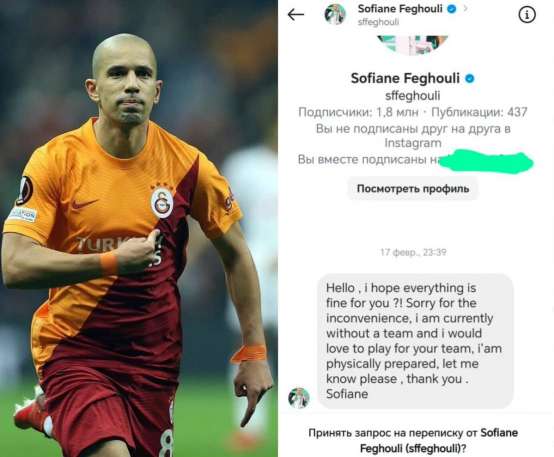554x457 pixels.
Task: Open the large cropped profile picture
Action: pyautogui.click(x=412, y=45)
